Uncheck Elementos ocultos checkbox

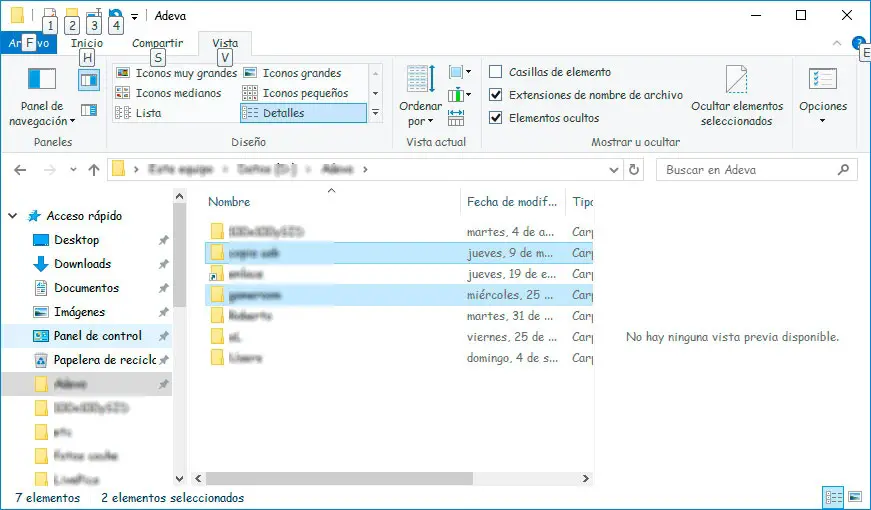click(495, 118)
